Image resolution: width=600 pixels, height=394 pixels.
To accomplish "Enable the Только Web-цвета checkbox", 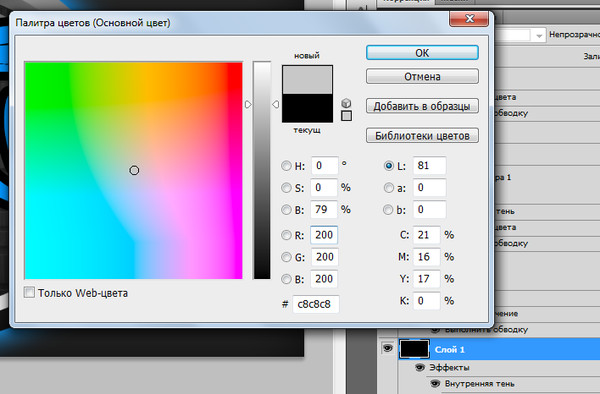I will click(x=29, y=293).
